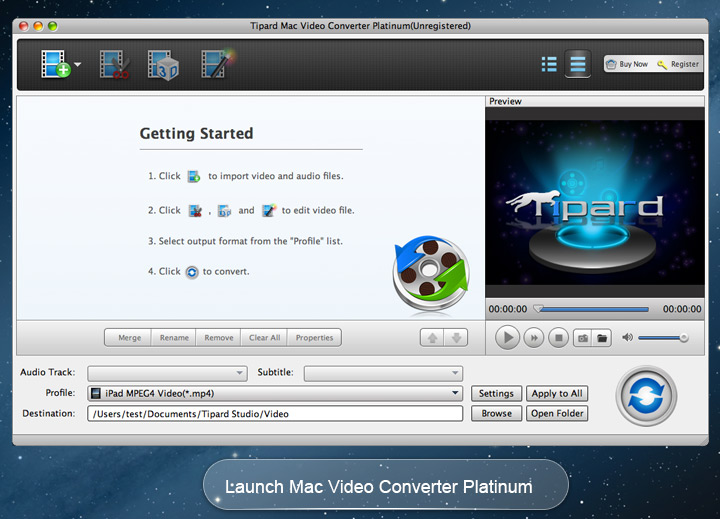Switch to the thumbnail list view mode
Viewport: 720px width, 519px height.
pos(578,64)
